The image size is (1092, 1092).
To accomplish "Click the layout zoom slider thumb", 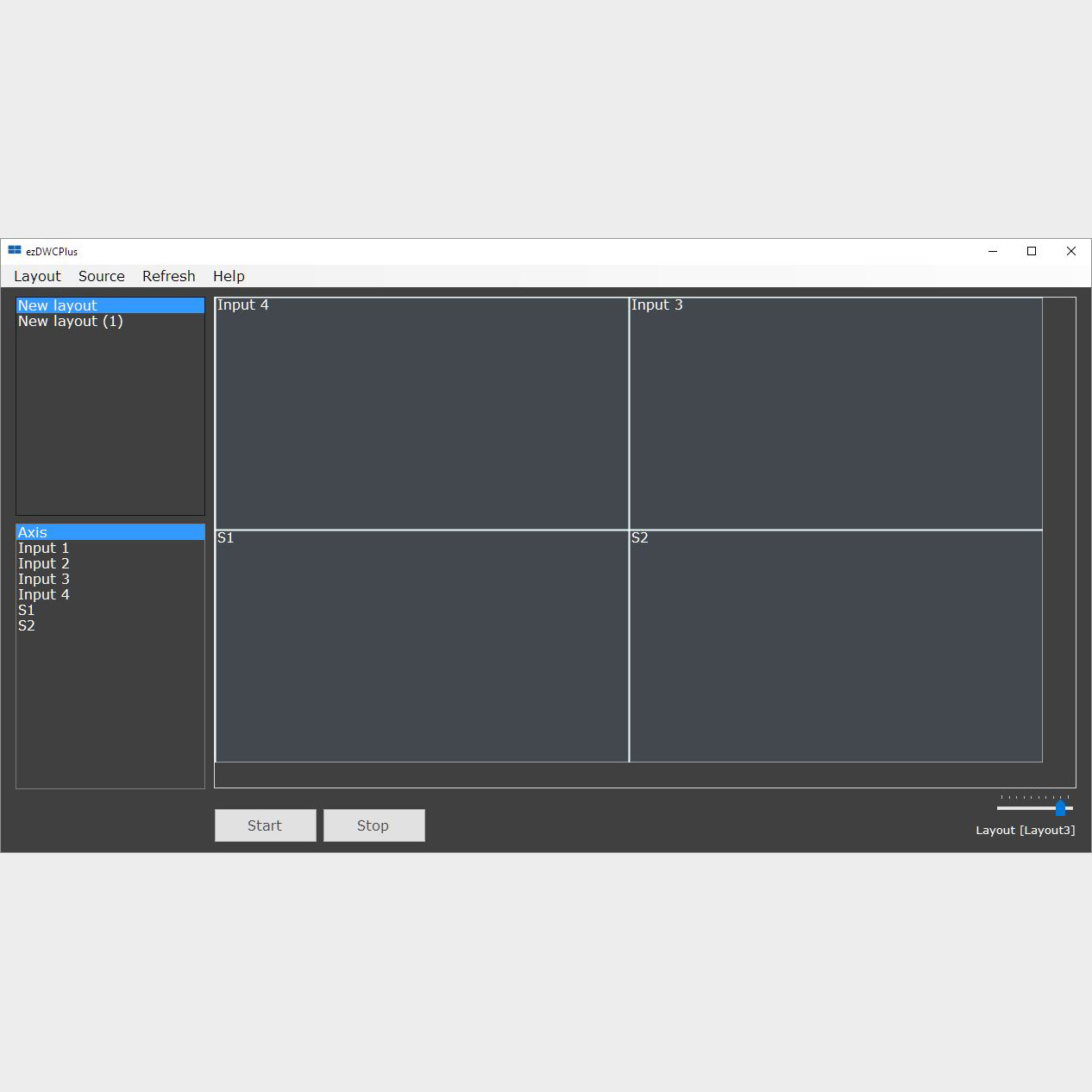I will click(1060, 808).
